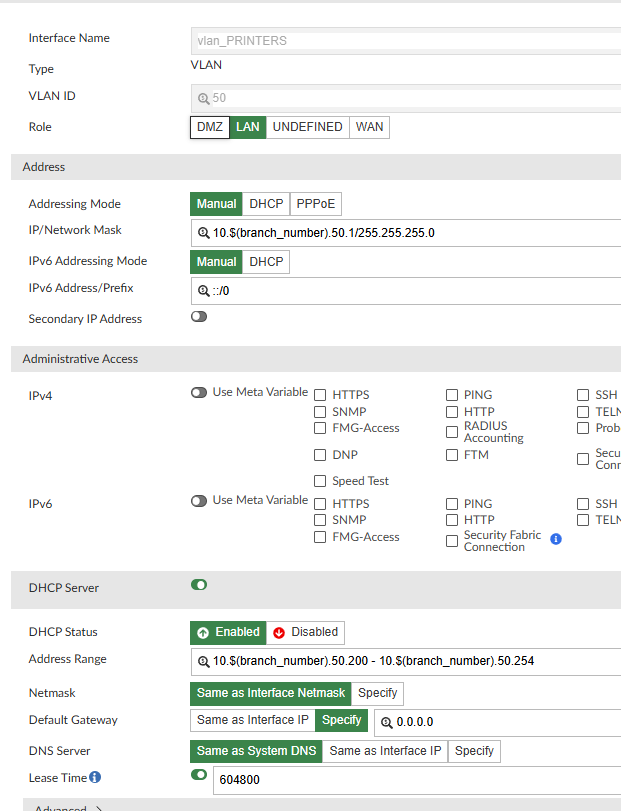Select the Disabled DHCP status option
Viewport: 621px width, 811px height.
coord(305,632)
